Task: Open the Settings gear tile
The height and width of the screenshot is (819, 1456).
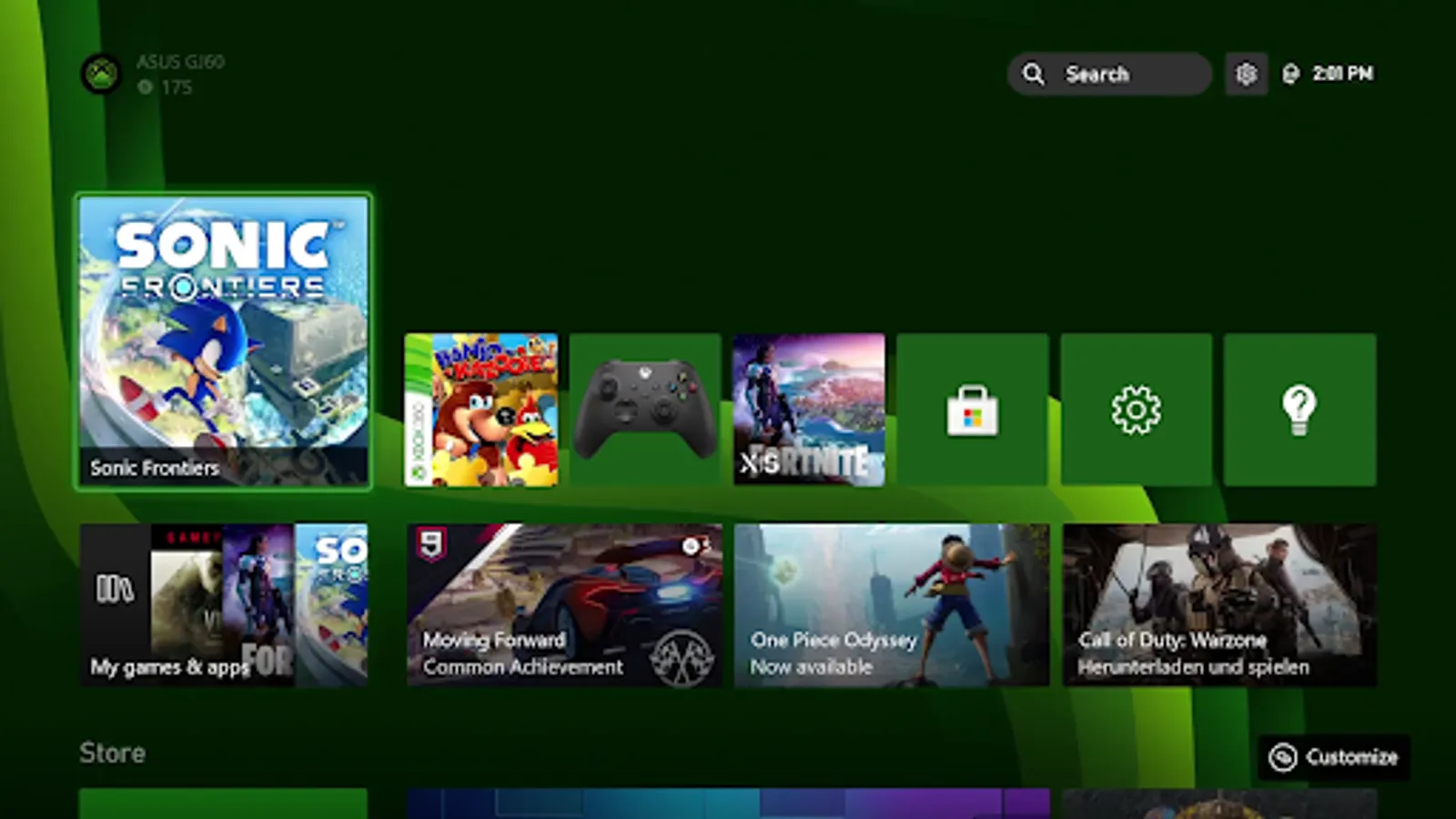Action: [x=1137, y=409]
